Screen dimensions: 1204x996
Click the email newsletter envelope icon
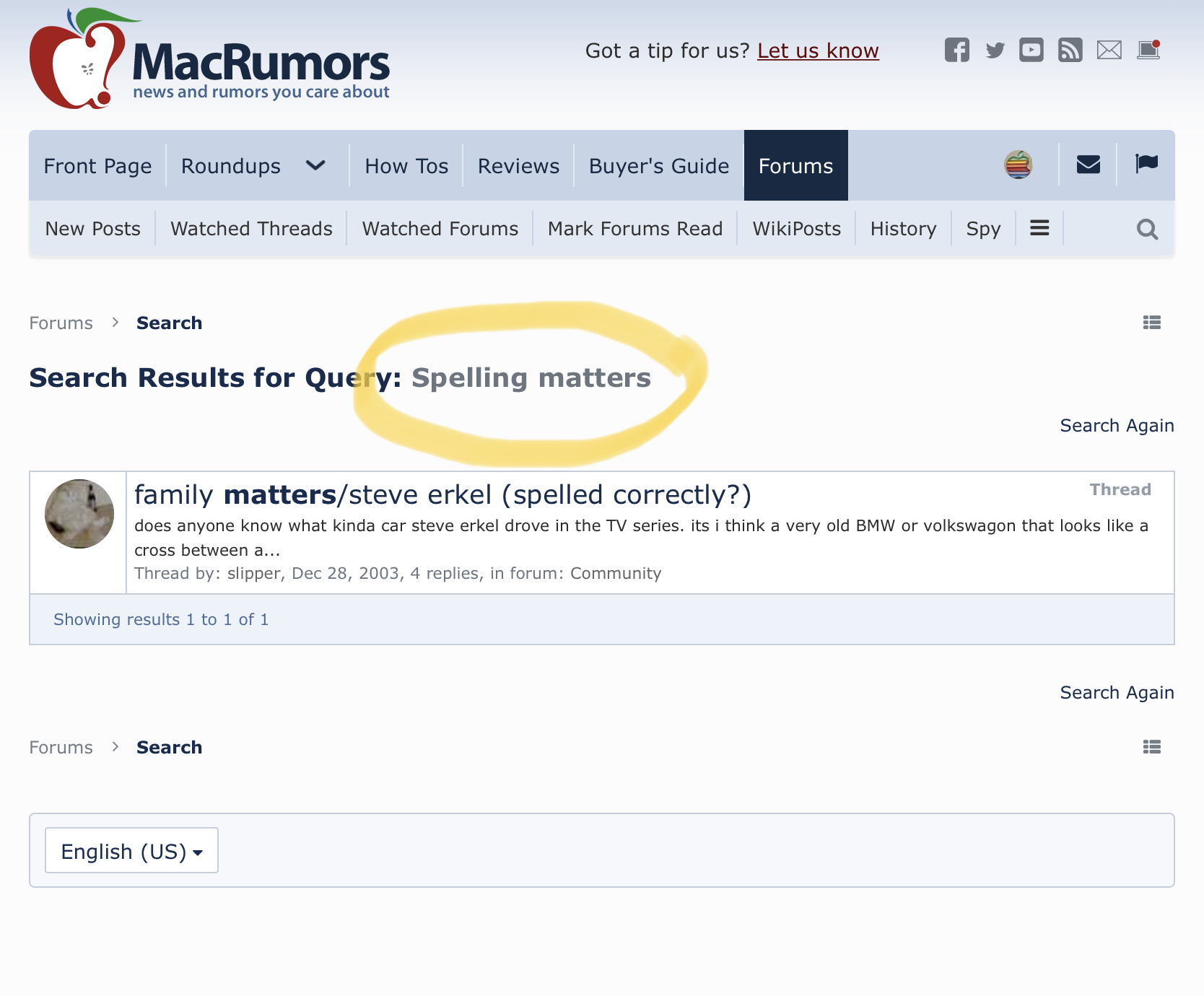point(1109,50)
